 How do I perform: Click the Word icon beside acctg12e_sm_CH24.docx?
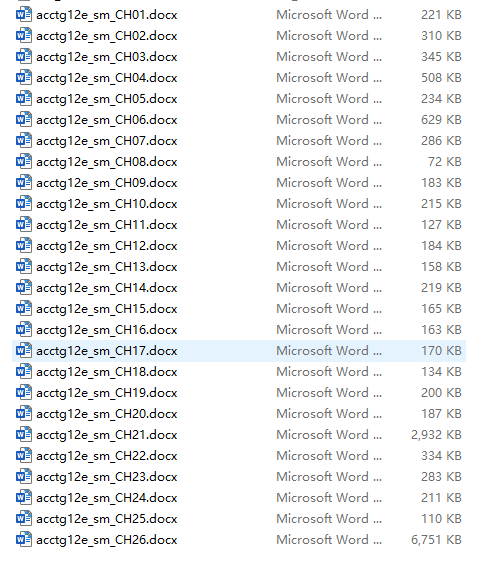(x=24, y=498)
